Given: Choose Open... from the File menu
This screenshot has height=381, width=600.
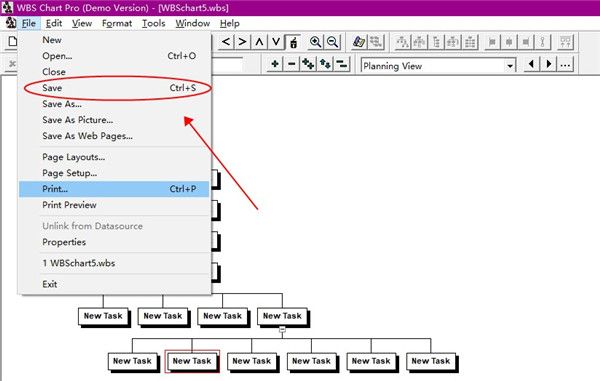Looking at the screenshot, I should (114, 56).
